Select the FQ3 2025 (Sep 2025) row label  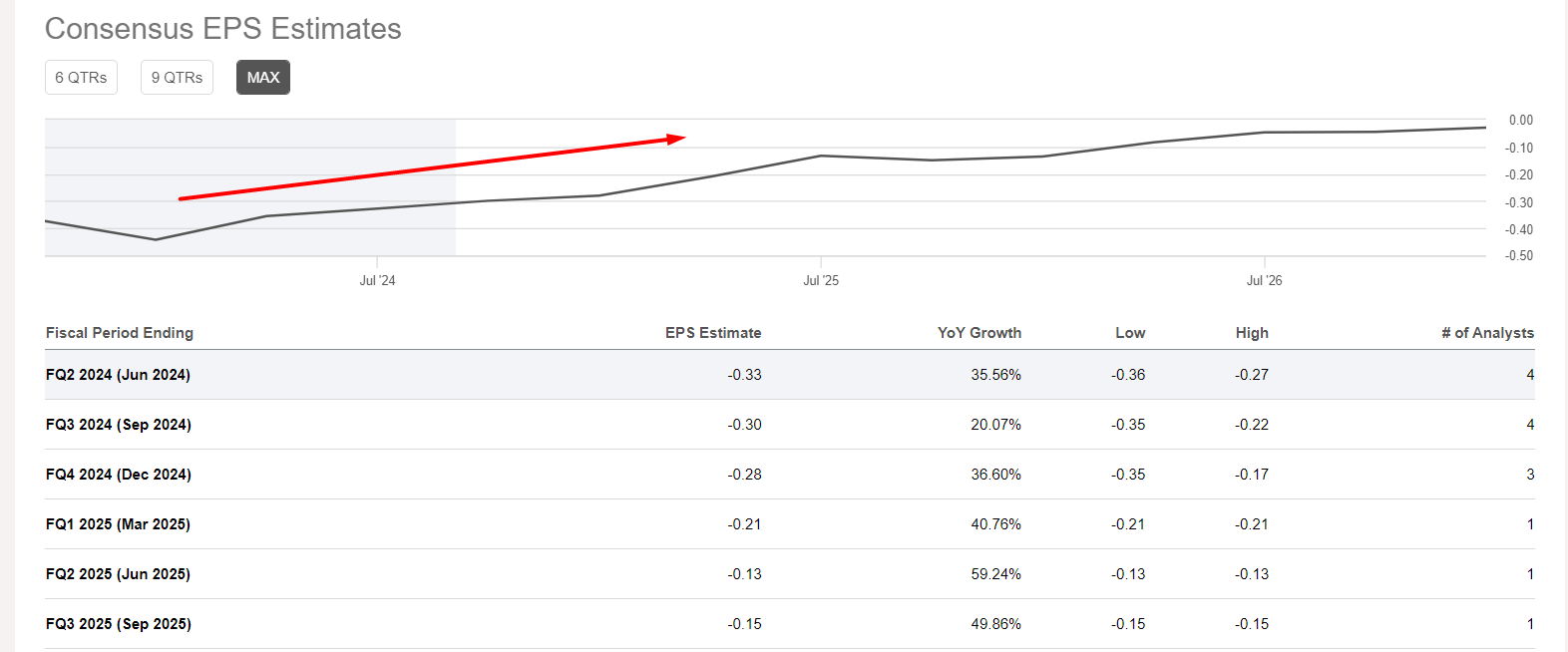(119, 624)
